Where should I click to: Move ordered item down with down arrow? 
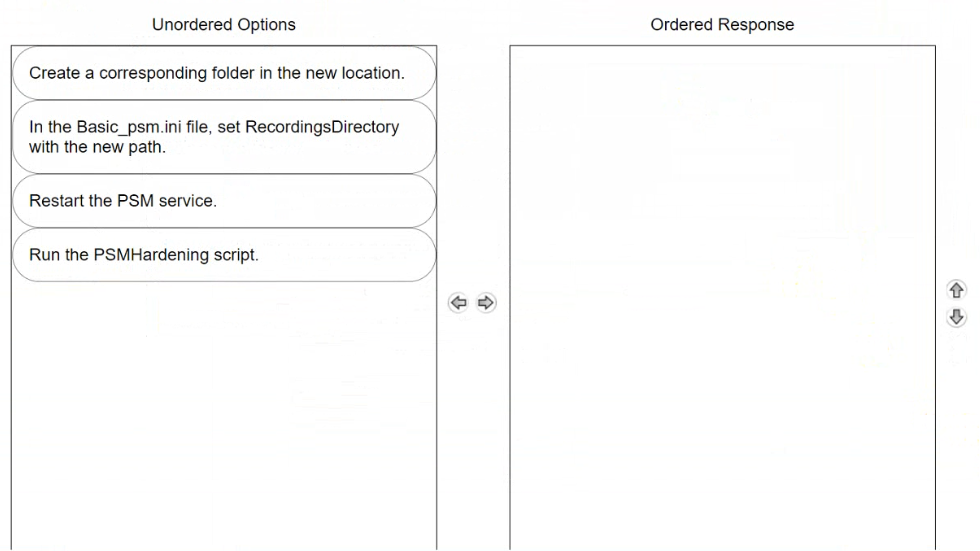956,317
